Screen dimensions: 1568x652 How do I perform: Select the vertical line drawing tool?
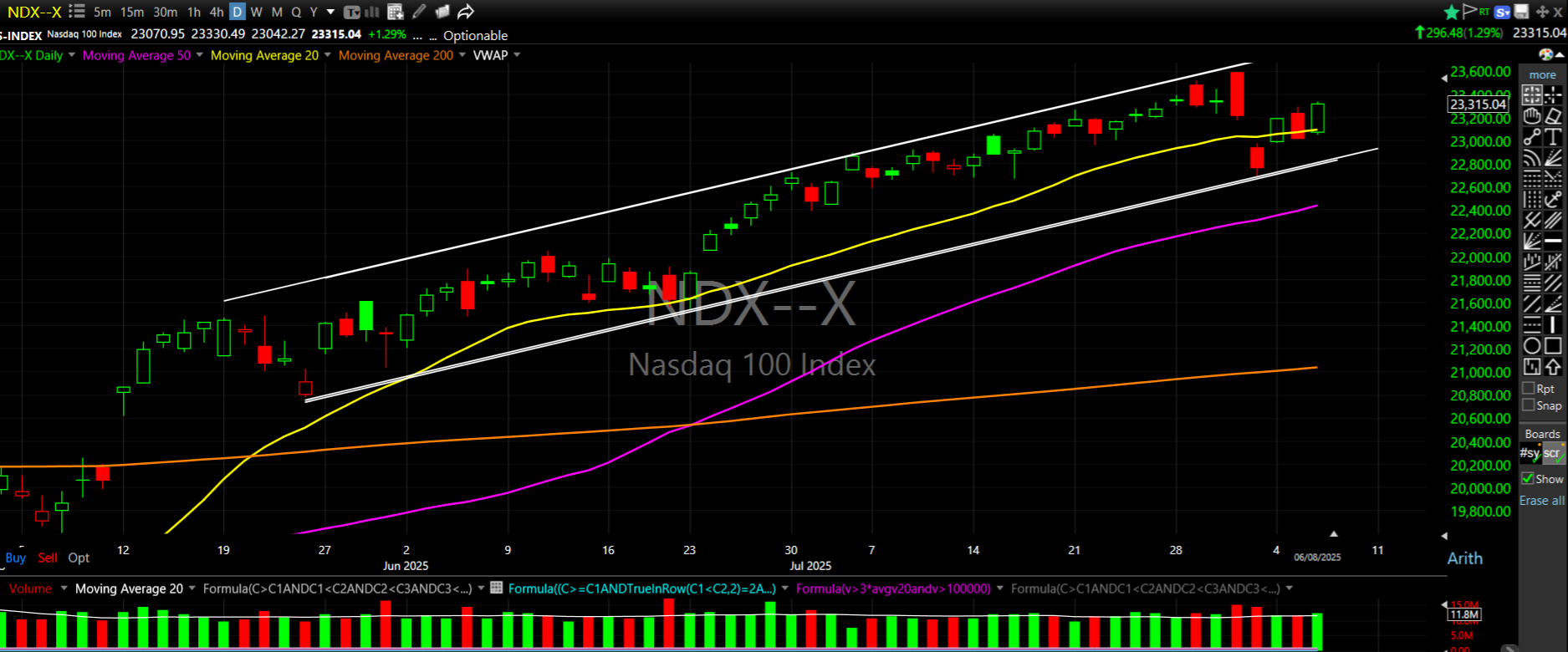(x=1553, y=324)
